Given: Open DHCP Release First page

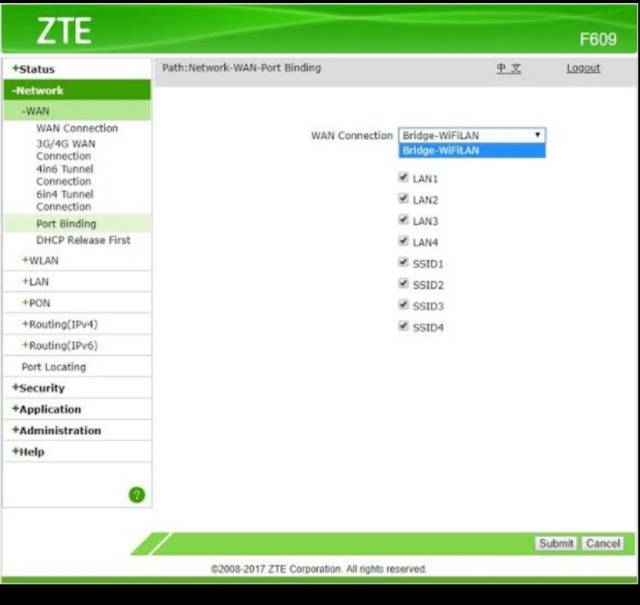Looking at the screenshot, I should 83,240.
